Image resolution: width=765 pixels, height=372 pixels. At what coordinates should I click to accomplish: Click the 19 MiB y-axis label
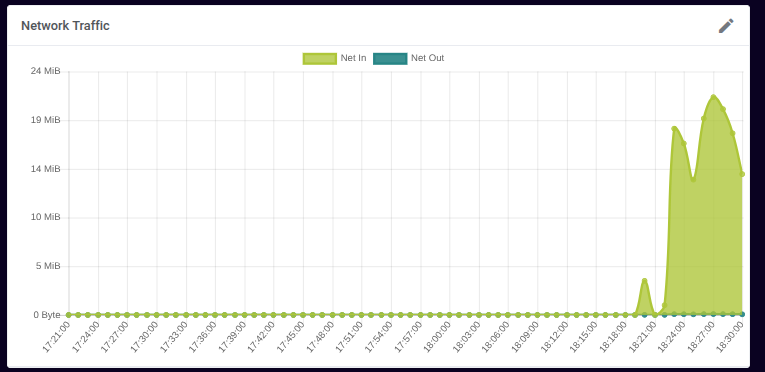pos(45,120)
